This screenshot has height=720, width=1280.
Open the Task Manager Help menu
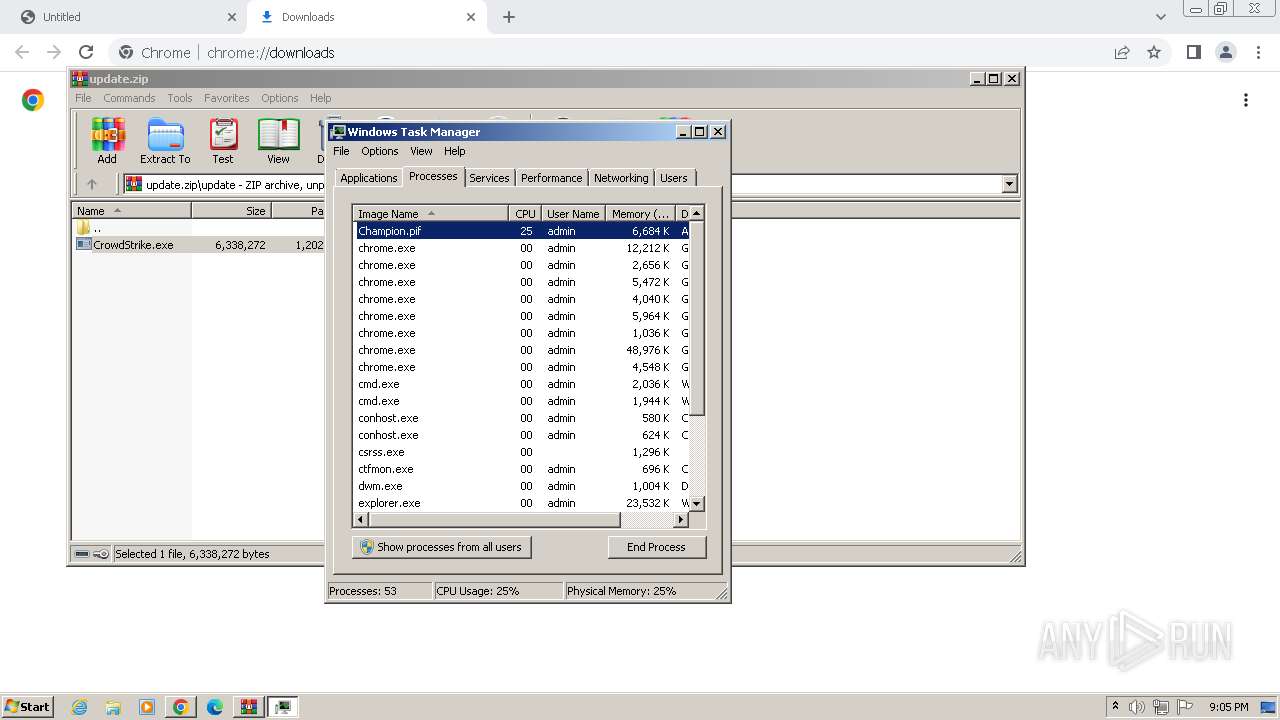click(x=455, y=151)
